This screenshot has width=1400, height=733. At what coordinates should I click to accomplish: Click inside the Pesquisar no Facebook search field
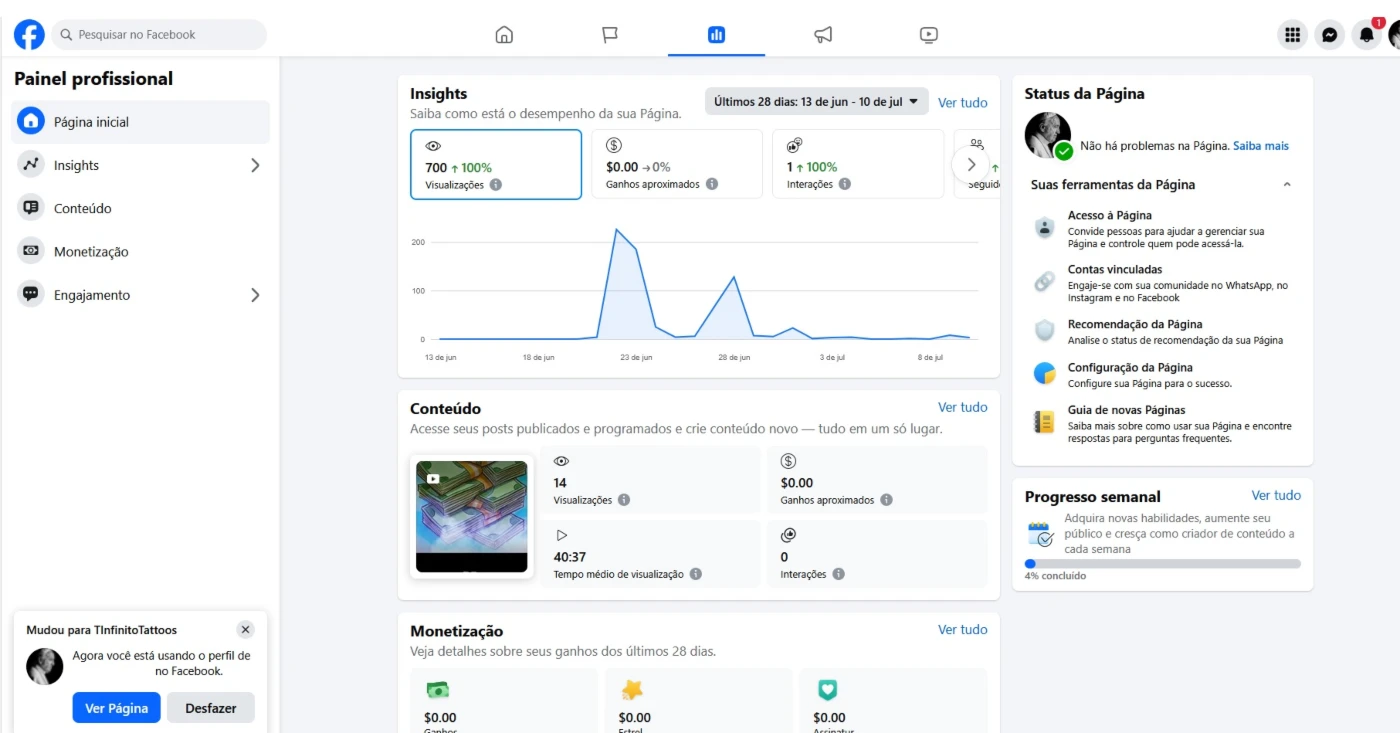160,35
